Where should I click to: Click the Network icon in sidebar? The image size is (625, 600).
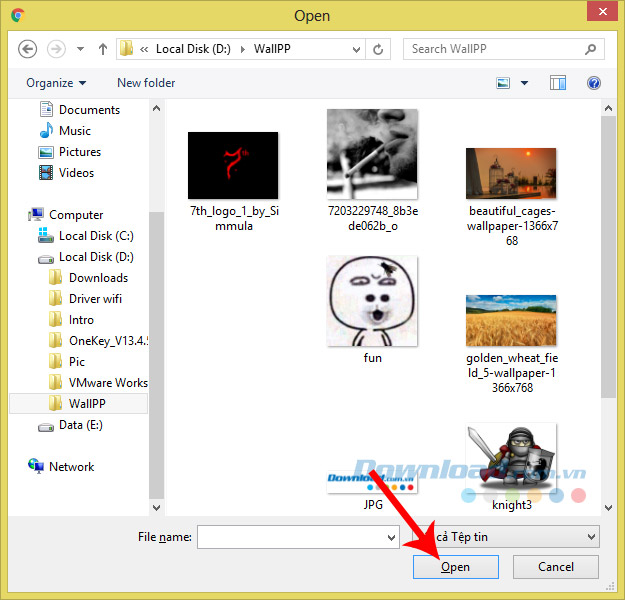tap(71, 467)
